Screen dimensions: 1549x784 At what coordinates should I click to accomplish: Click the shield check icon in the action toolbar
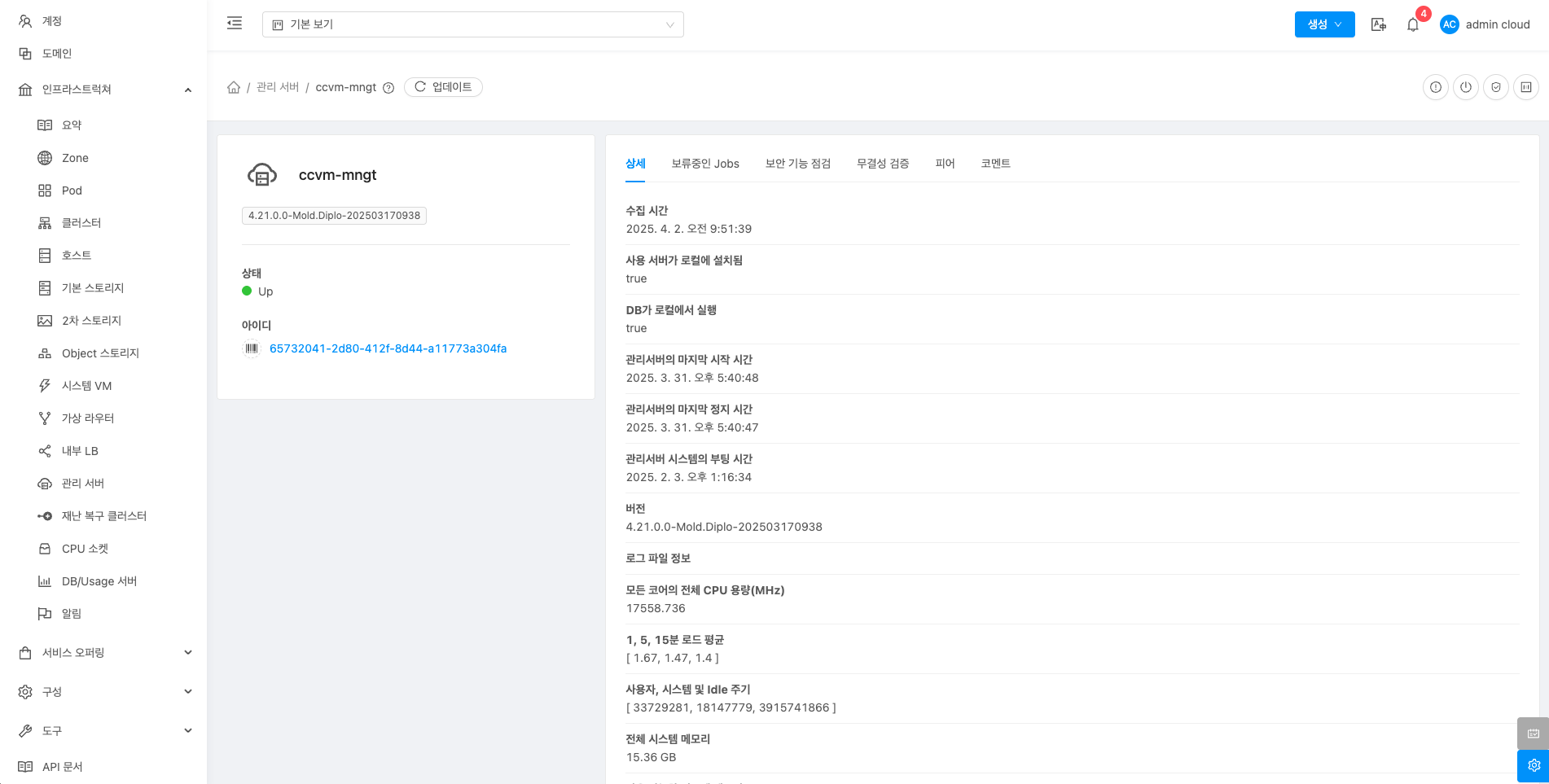point(1496,87)
